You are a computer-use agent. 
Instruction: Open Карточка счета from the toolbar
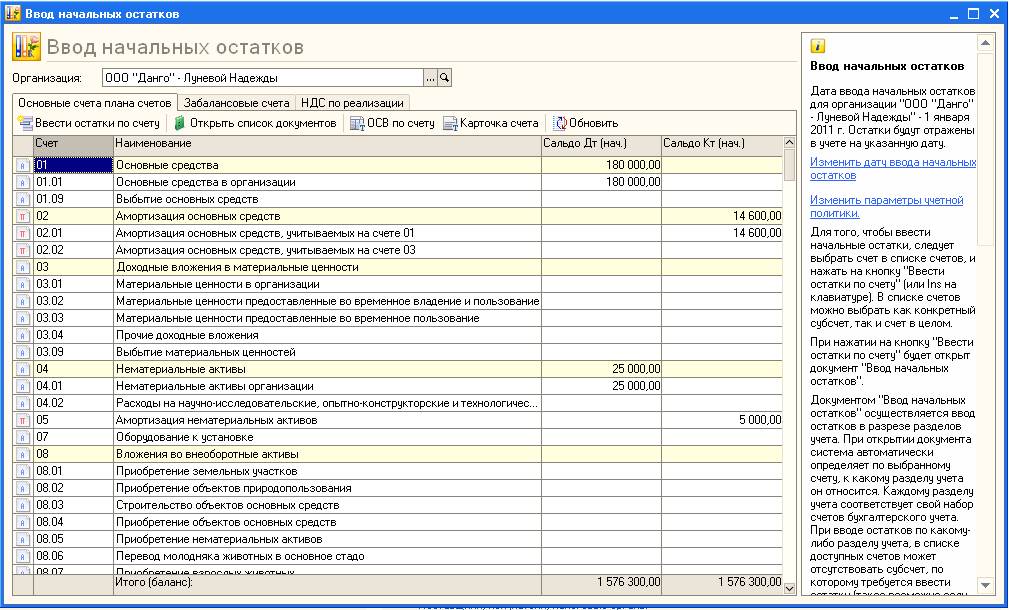pyautogui.click(x=450, y=124)
